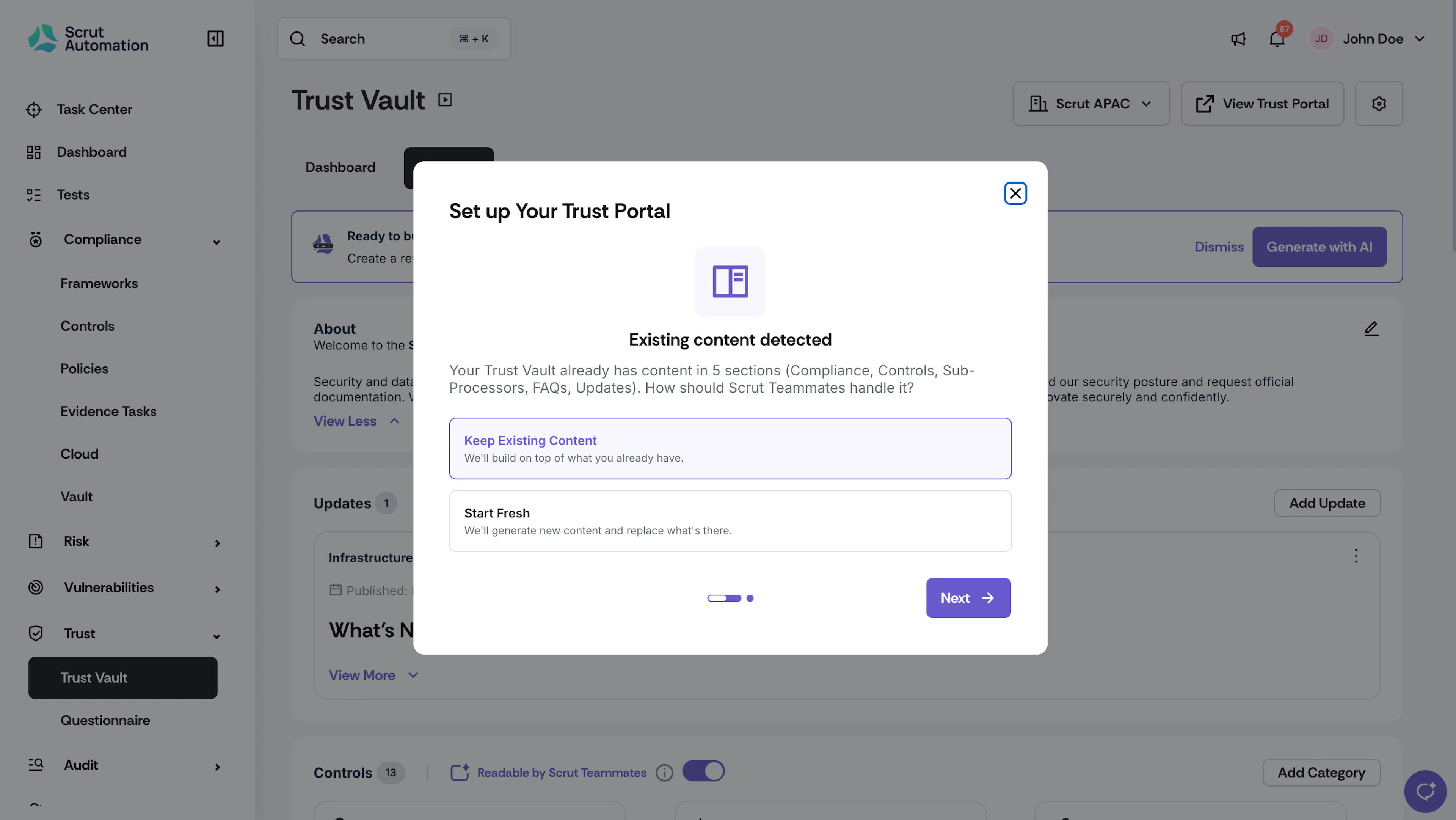Open the John Doe account menu
This screenshot has width=1456, height=820.
[x=1368, y=39]
